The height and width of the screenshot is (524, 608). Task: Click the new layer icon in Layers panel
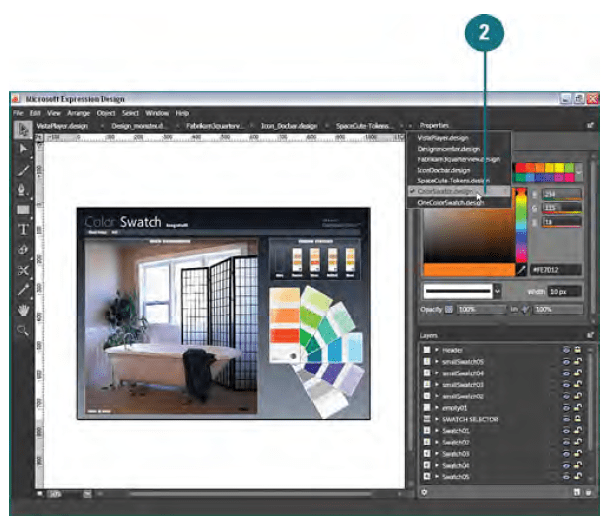click(x=577, y=492)
